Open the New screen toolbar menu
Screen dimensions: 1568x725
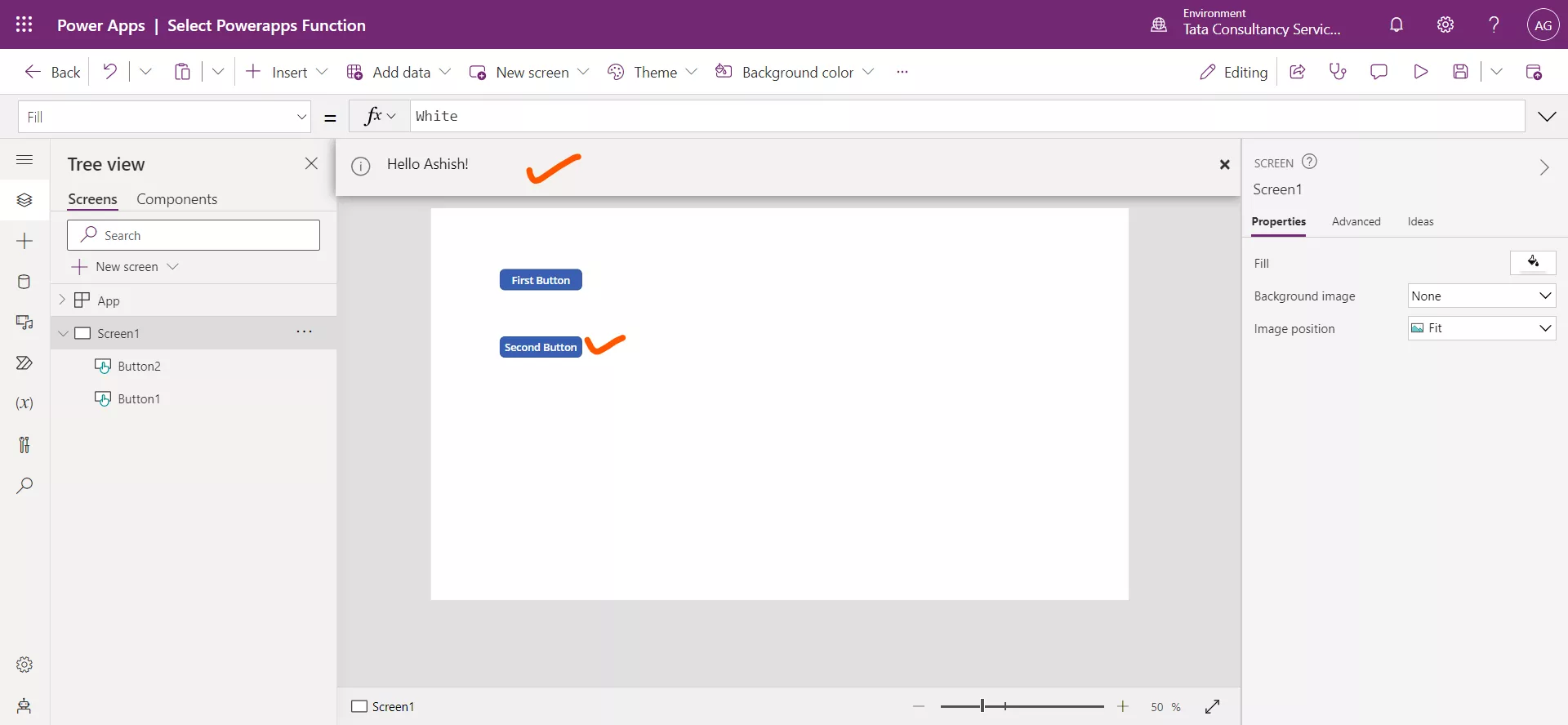(528, 72)
